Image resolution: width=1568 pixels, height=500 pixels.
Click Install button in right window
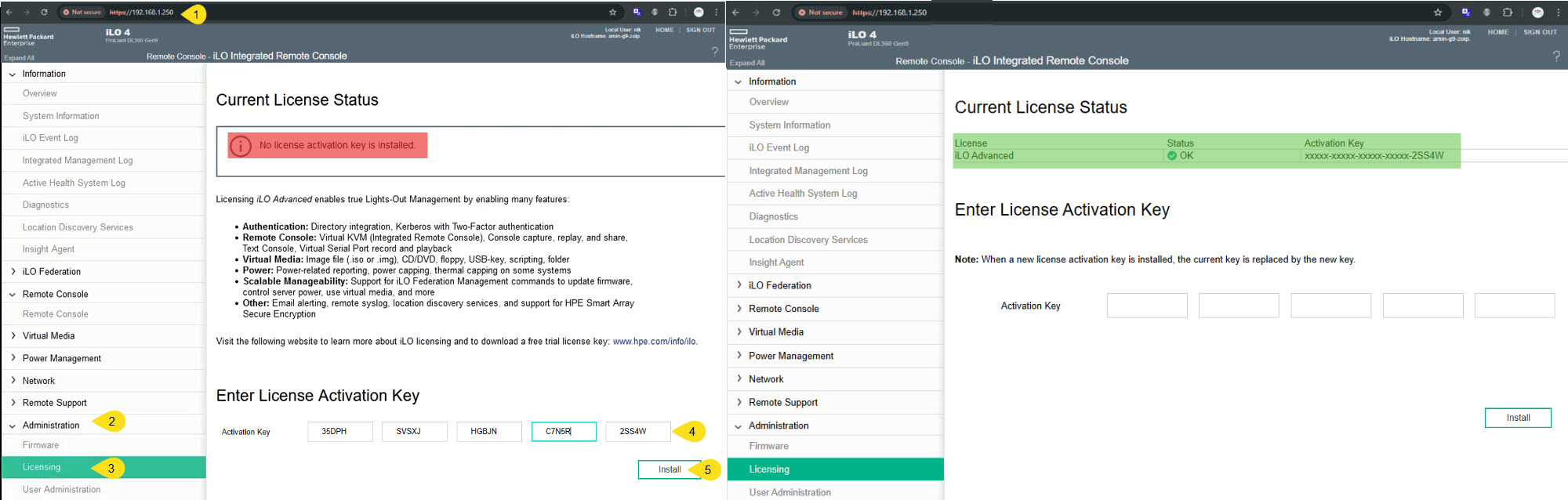[1518, 418]
